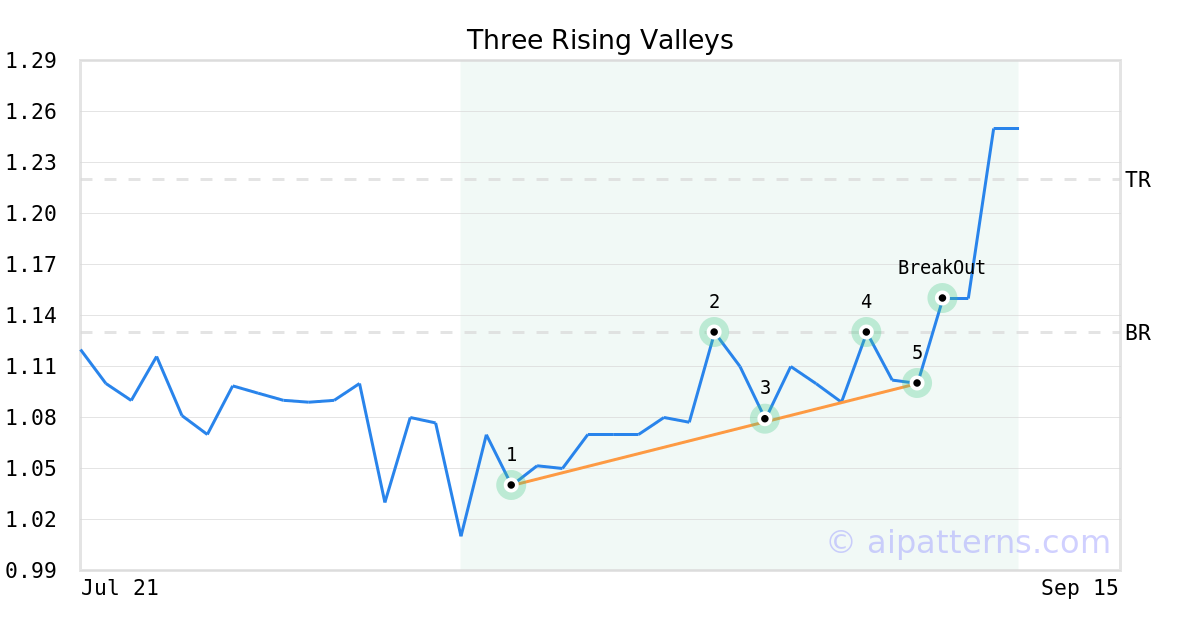The image size is (1200, 630).
Task: Click the TR level label
Action: coord(1137,180)
